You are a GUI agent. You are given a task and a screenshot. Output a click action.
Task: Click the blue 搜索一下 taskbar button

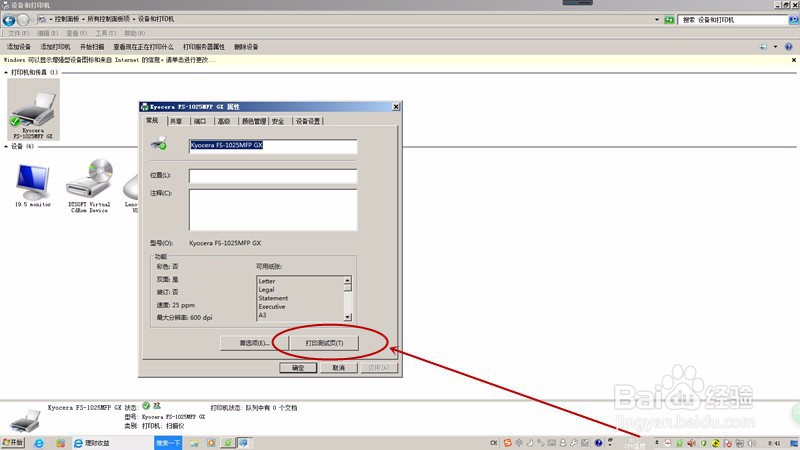[168, 443]
